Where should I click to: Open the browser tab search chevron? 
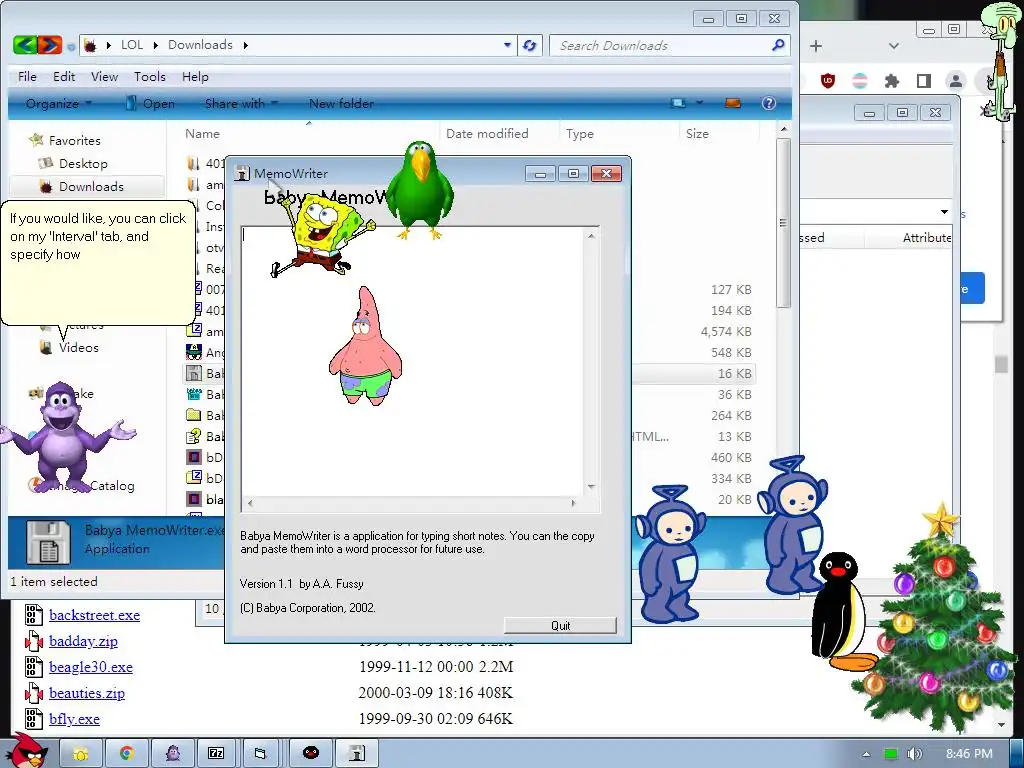tap(894, 46)
